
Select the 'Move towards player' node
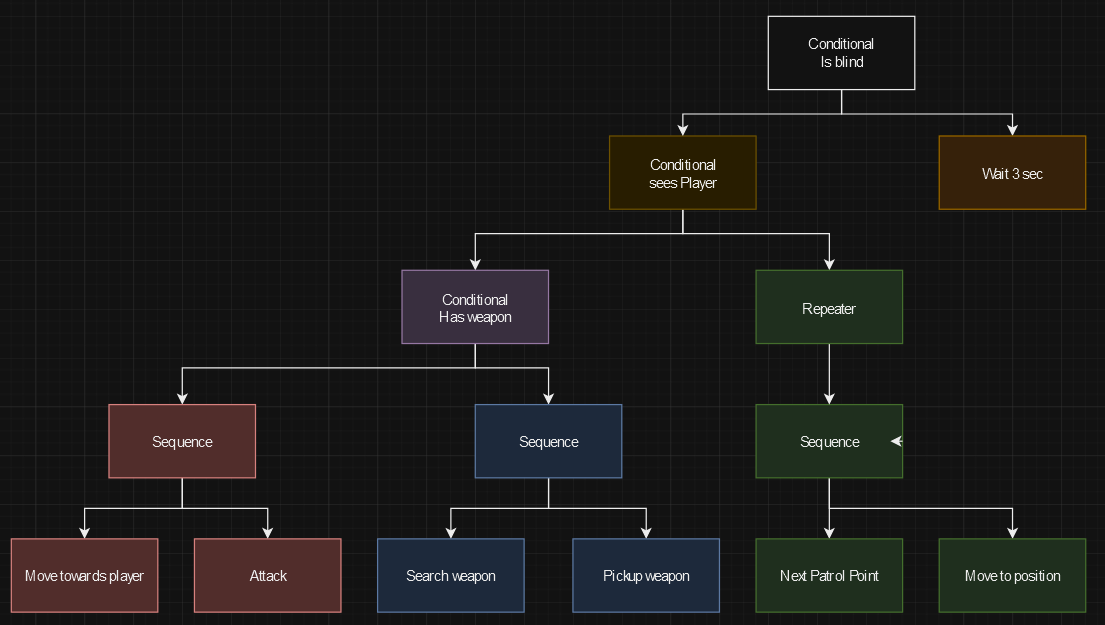(x=84, y=575)
